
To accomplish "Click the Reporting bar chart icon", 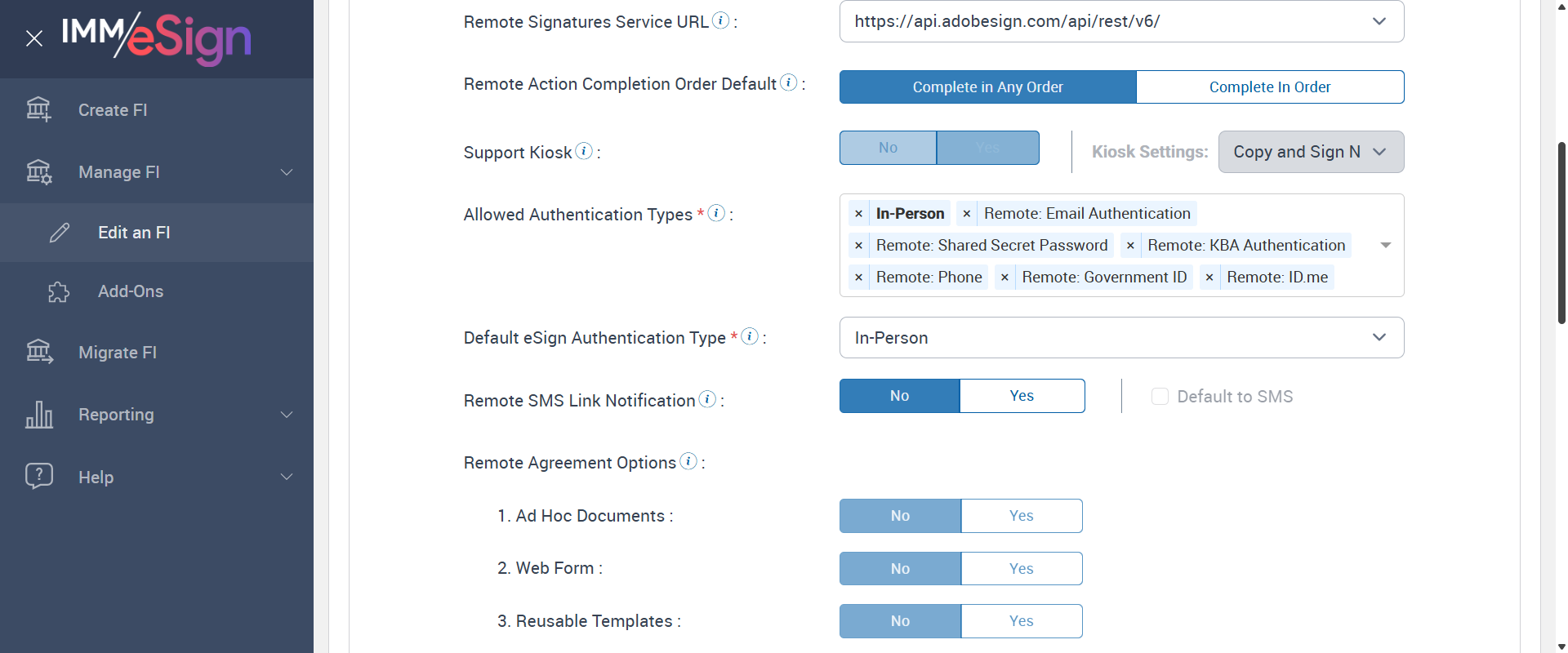I will [x=38, y=415].
